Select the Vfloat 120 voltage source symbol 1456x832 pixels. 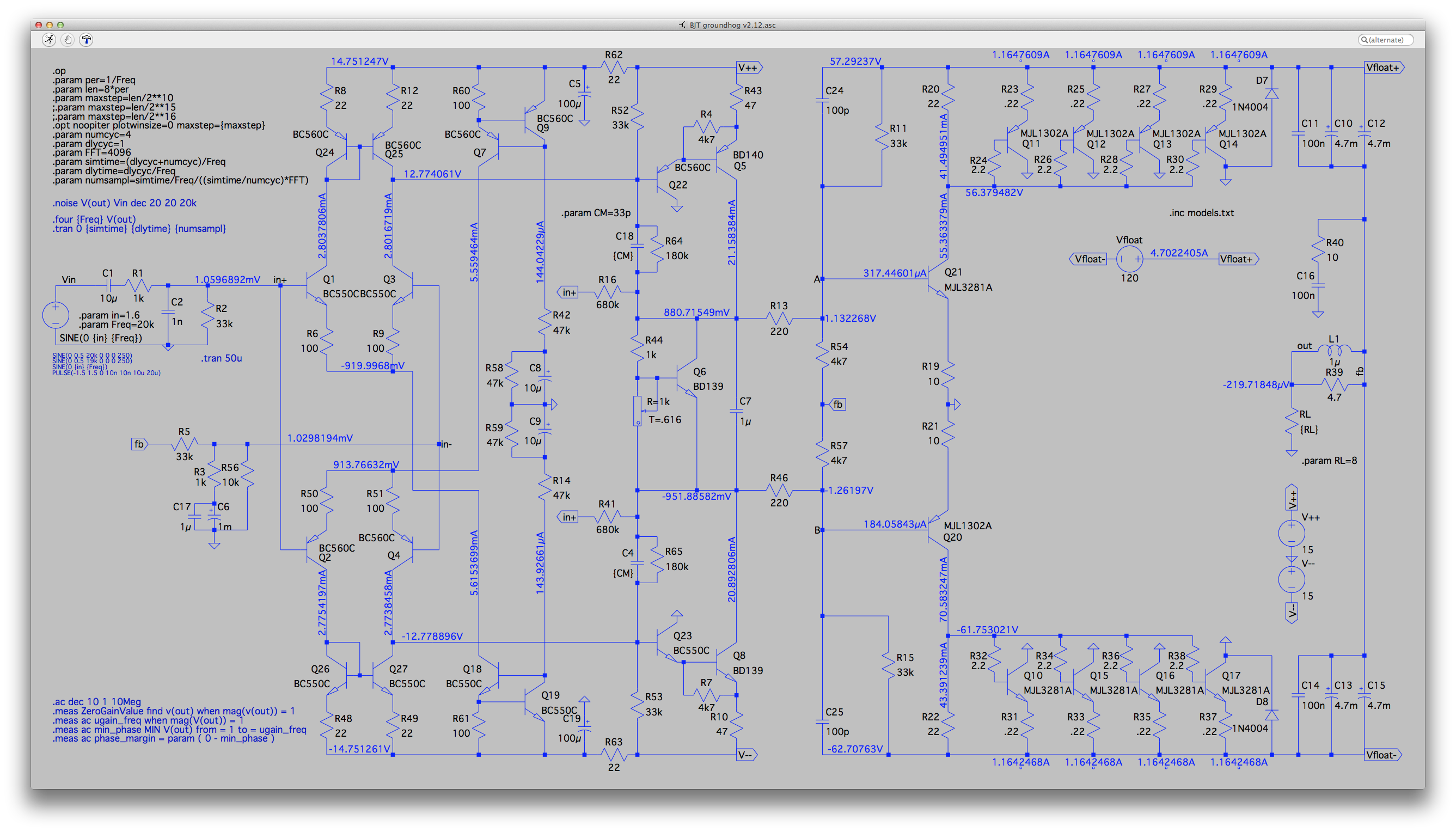[1129, 259]
